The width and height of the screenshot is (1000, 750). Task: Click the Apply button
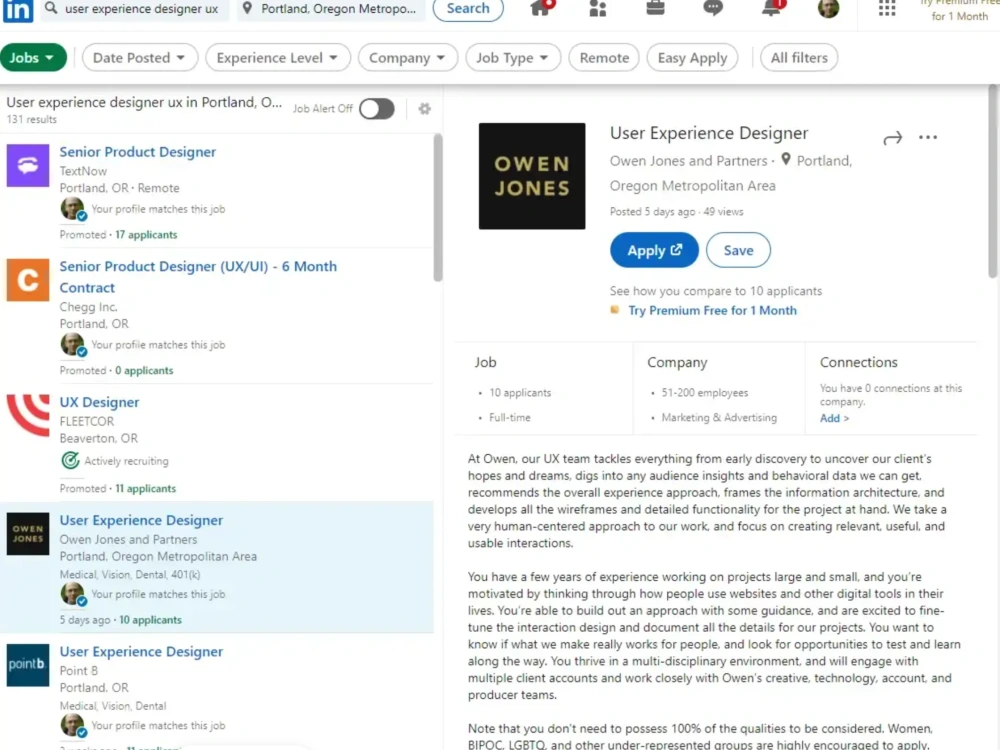(654, 250)
